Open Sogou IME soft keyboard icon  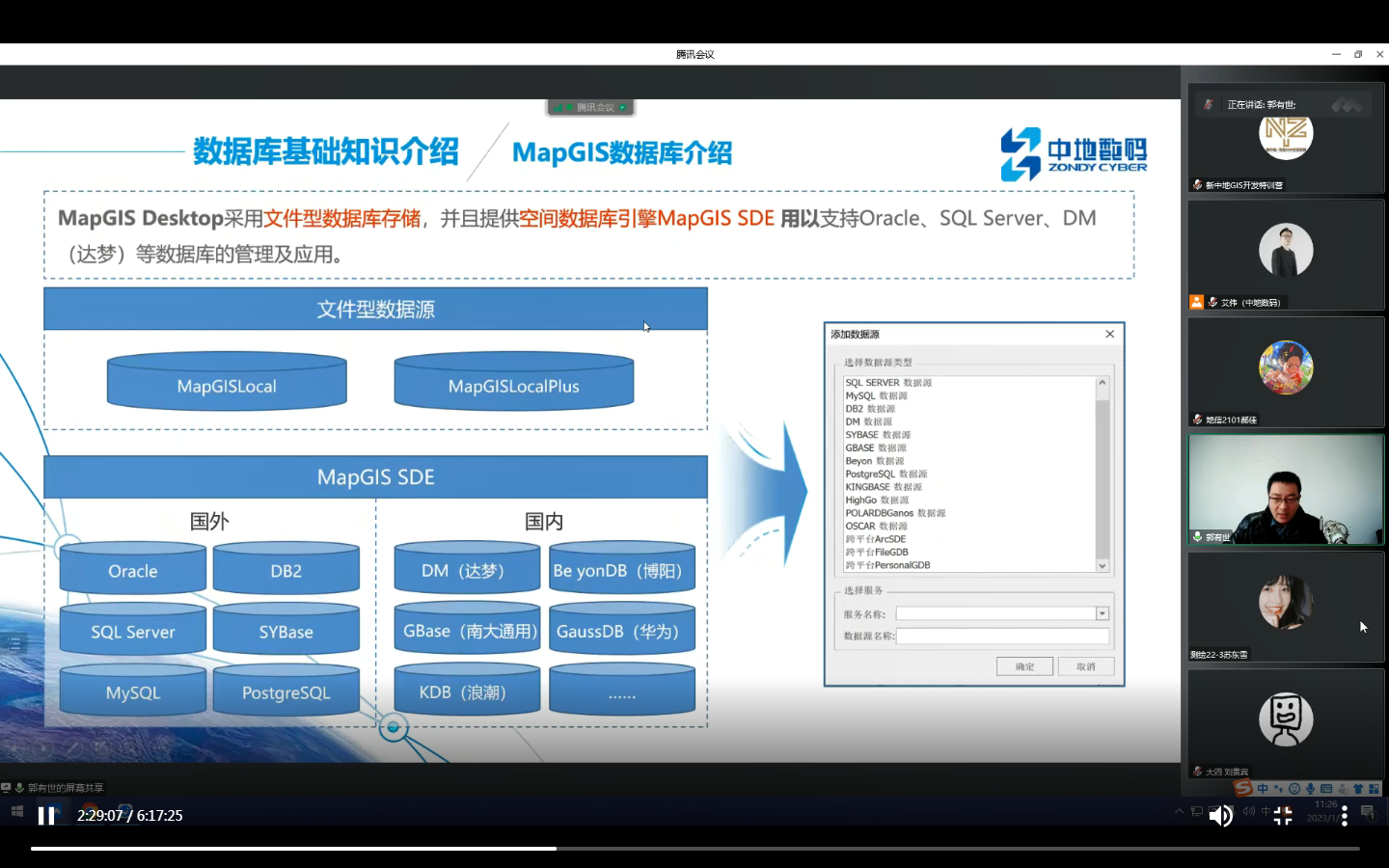(x=1326, y=789)
